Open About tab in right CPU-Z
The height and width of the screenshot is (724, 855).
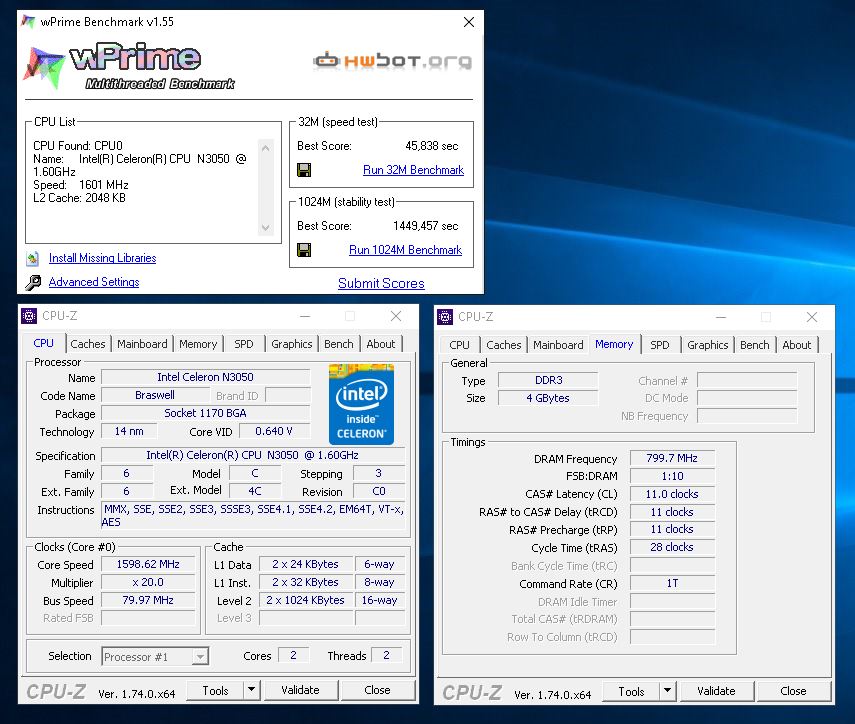[797, 345]
